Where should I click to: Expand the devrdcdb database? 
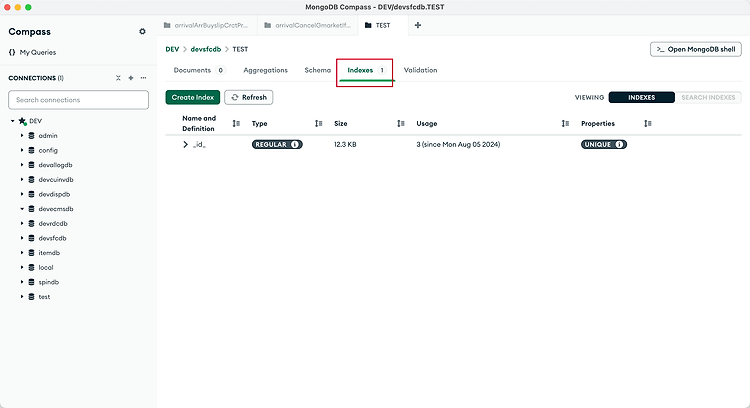pyautogui.click(x=22, y=223)
